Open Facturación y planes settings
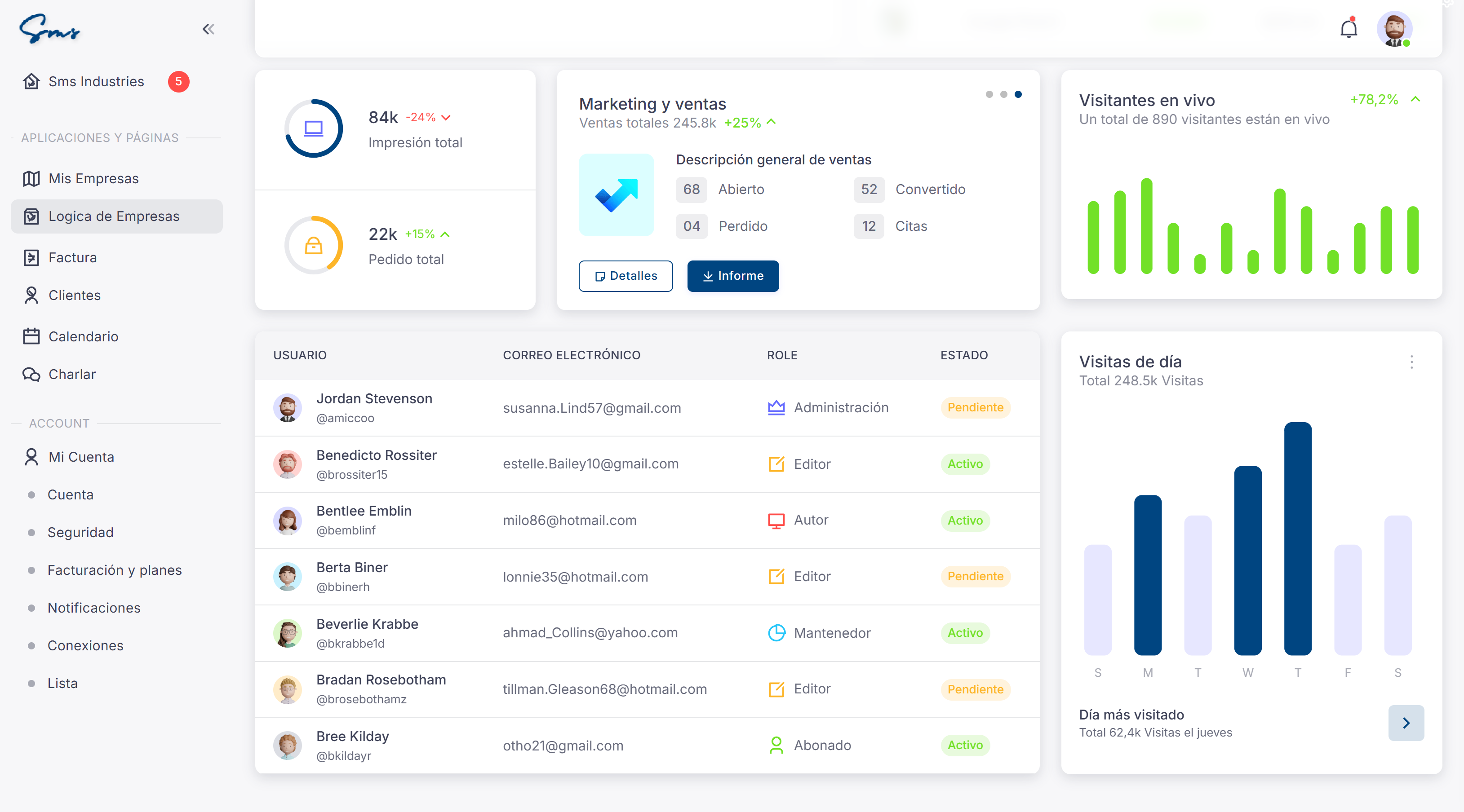Screen dimensions: 1464x812 point(114,570)
